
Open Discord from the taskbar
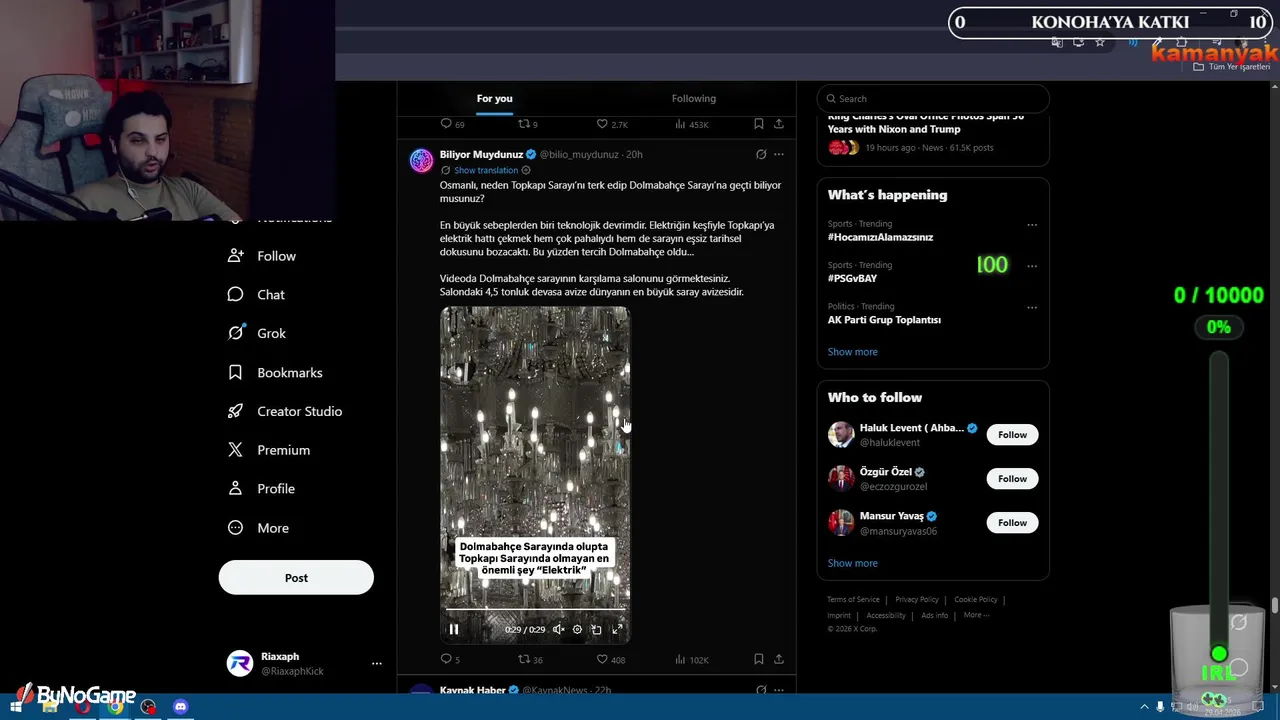click(x=180, y=707)
